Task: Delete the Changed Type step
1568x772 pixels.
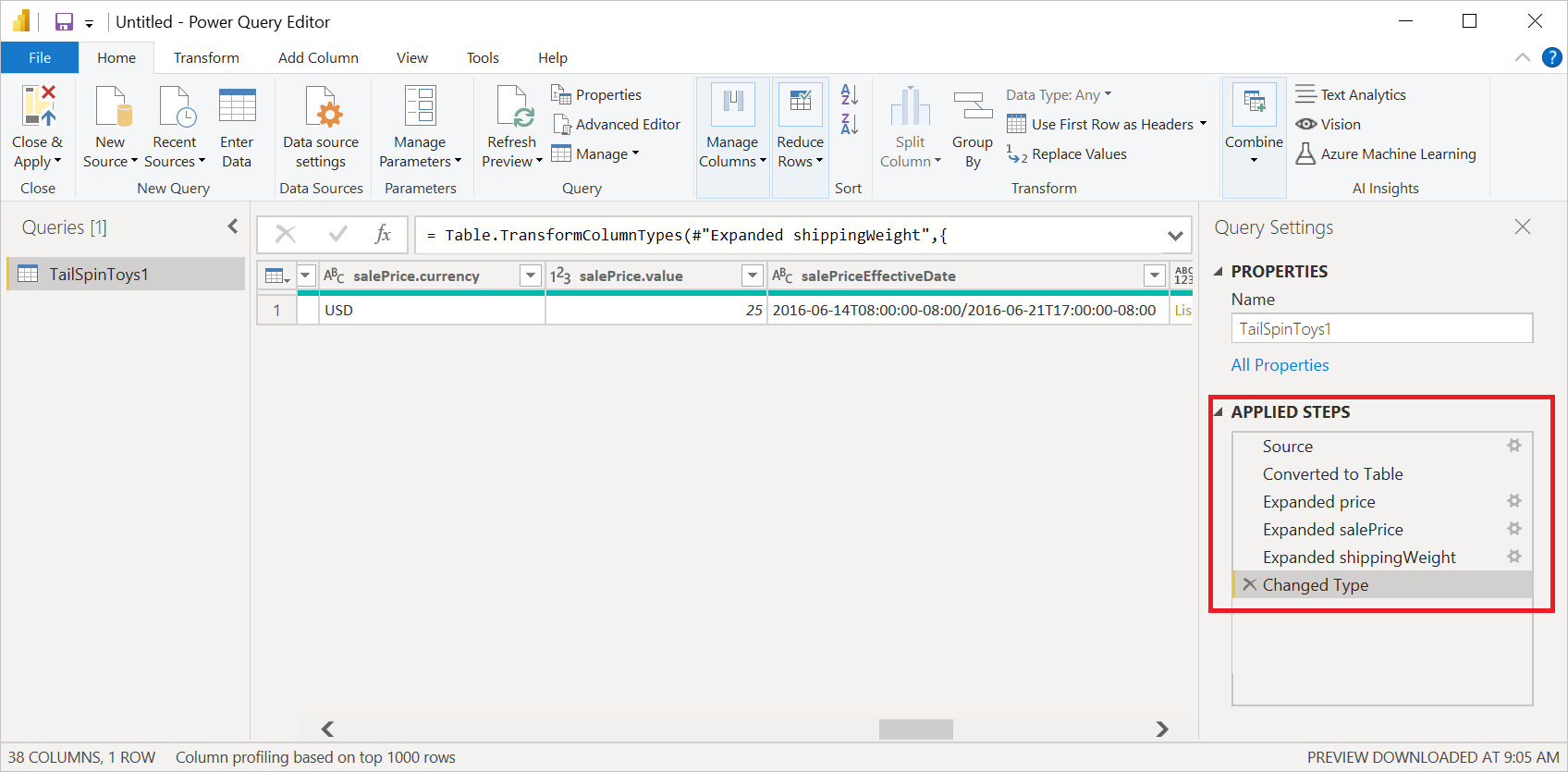Action: coord(1249,584)
